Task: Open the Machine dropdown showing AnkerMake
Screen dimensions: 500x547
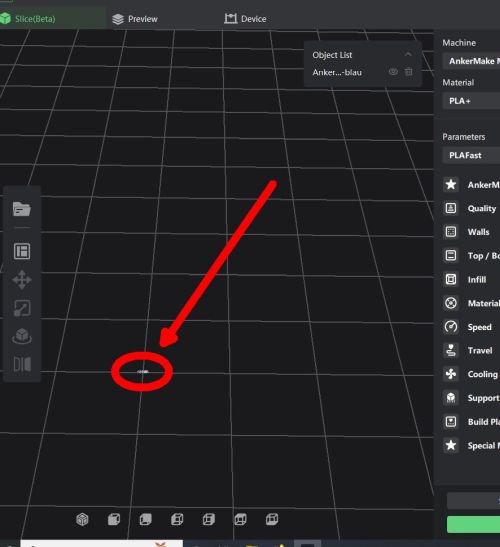Action: click(x=471, y=61)
